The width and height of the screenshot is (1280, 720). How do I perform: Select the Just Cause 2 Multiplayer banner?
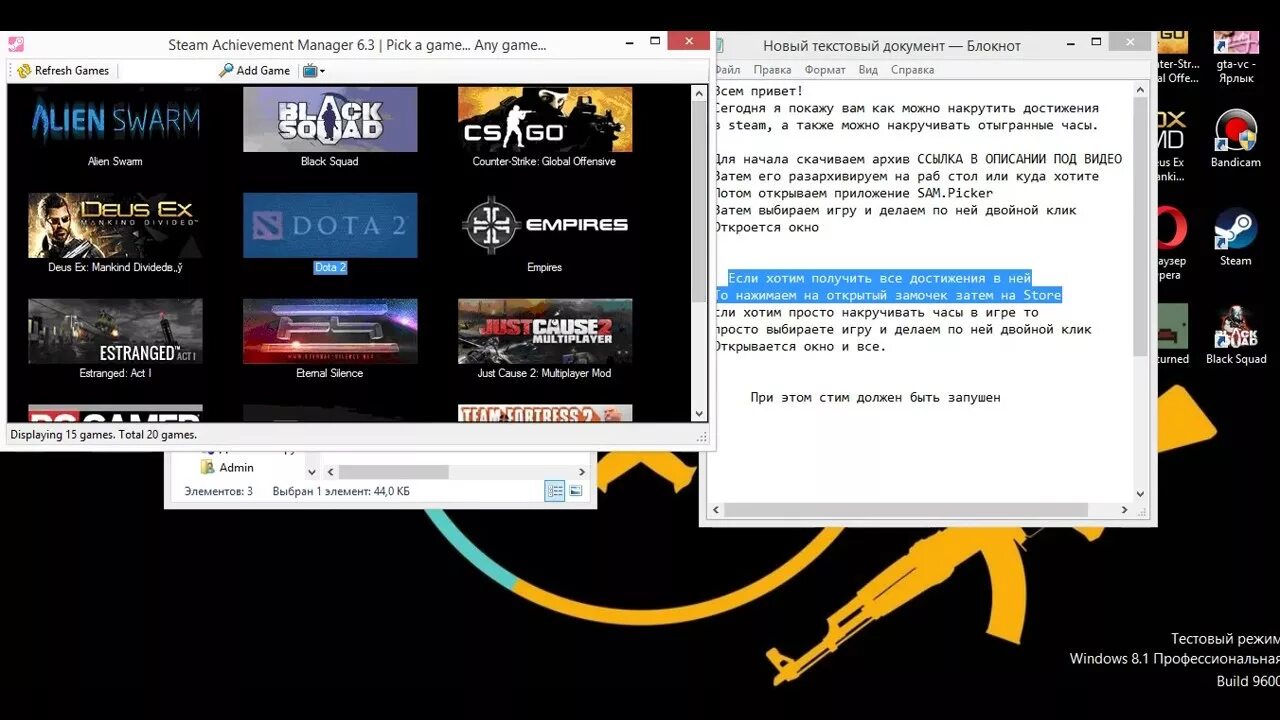coord(545,331)
